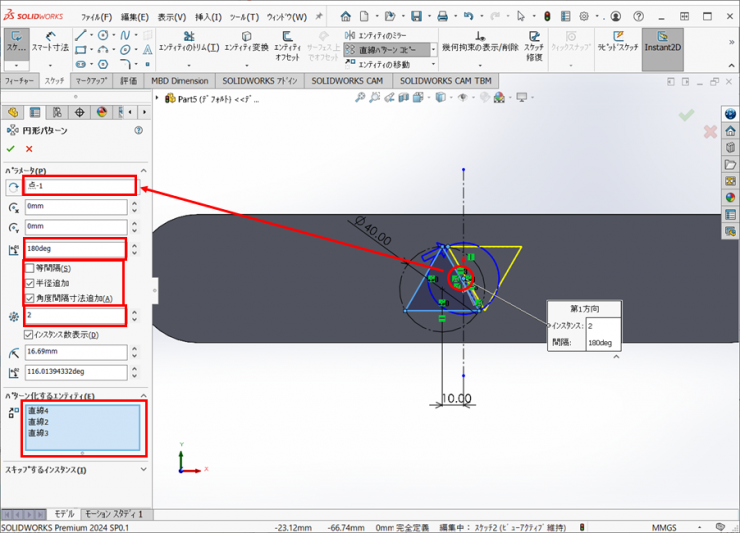
Task: Cancel pattern with the red X icon
Action: pyautogui.click(x=29, y=149)
